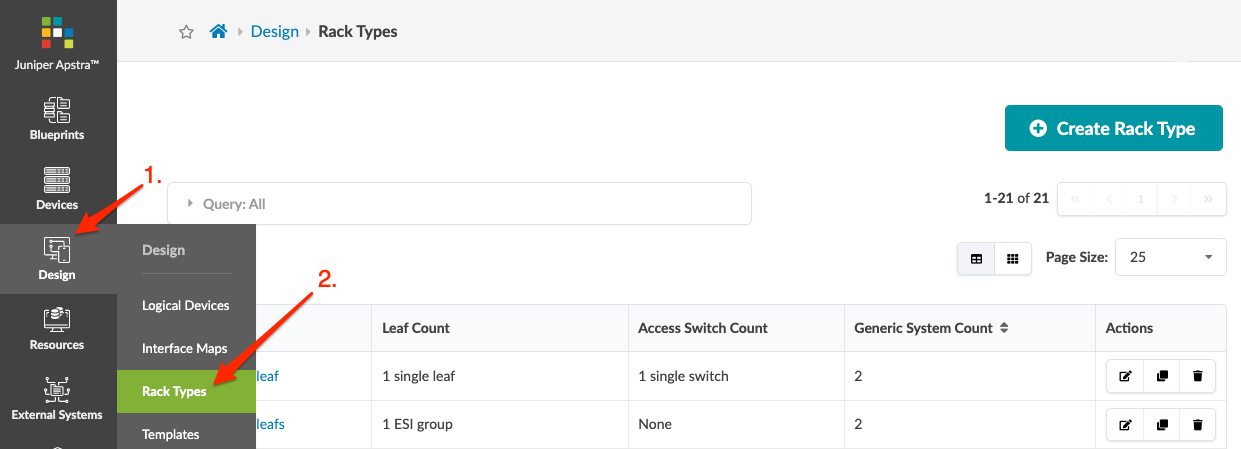Select Interface Maps menu item
Screen dimensions: 1241x449
(x=185, y=348)
